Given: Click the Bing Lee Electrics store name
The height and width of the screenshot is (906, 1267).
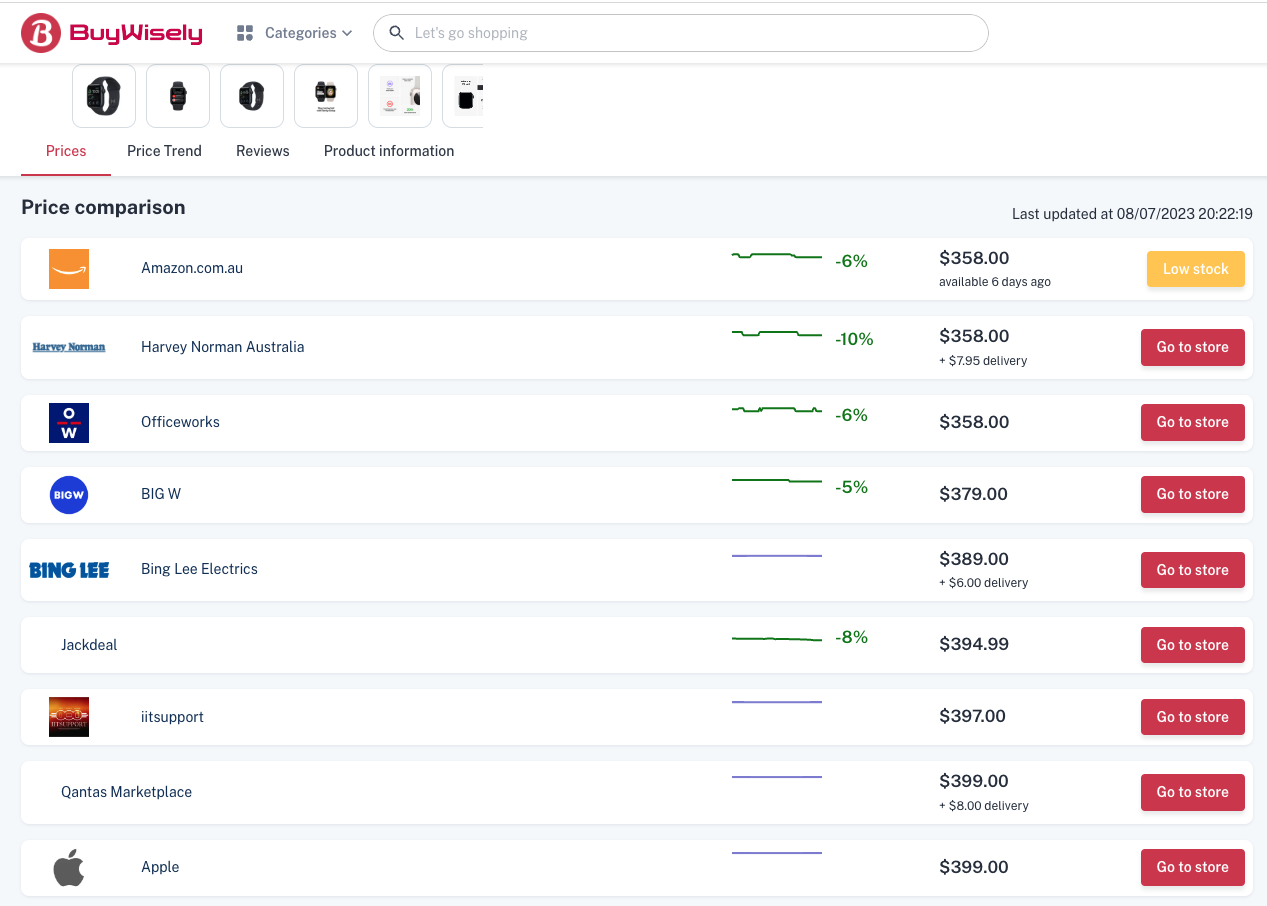Looking at the screenshot, I should (x=199, y=569).
